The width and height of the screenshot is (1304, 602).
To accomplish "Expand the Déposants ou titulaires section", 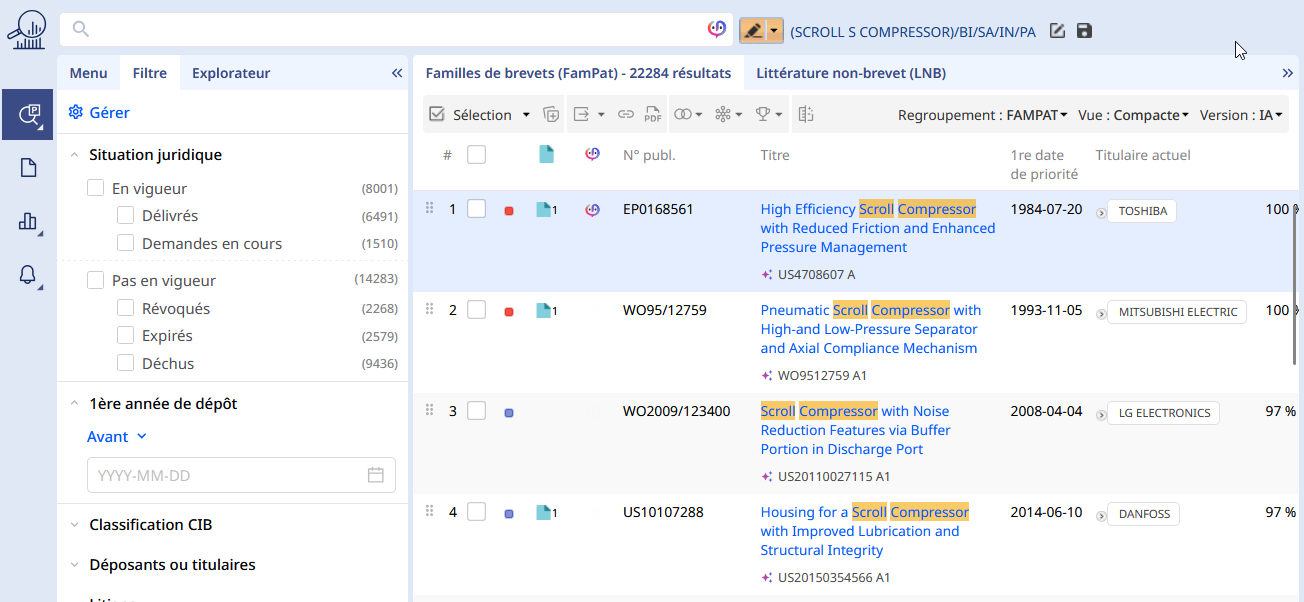I will (75, 565).
